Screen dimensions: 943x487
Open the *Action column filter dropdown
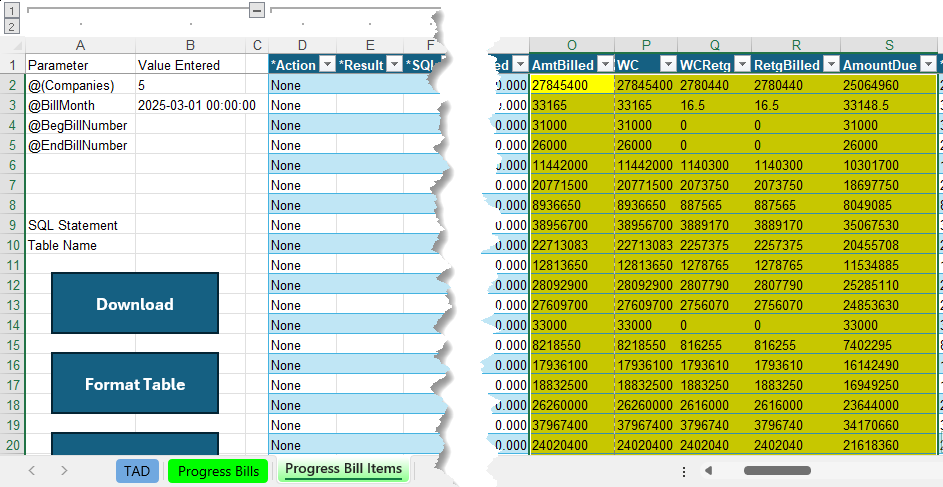click(x=327, y=64)
